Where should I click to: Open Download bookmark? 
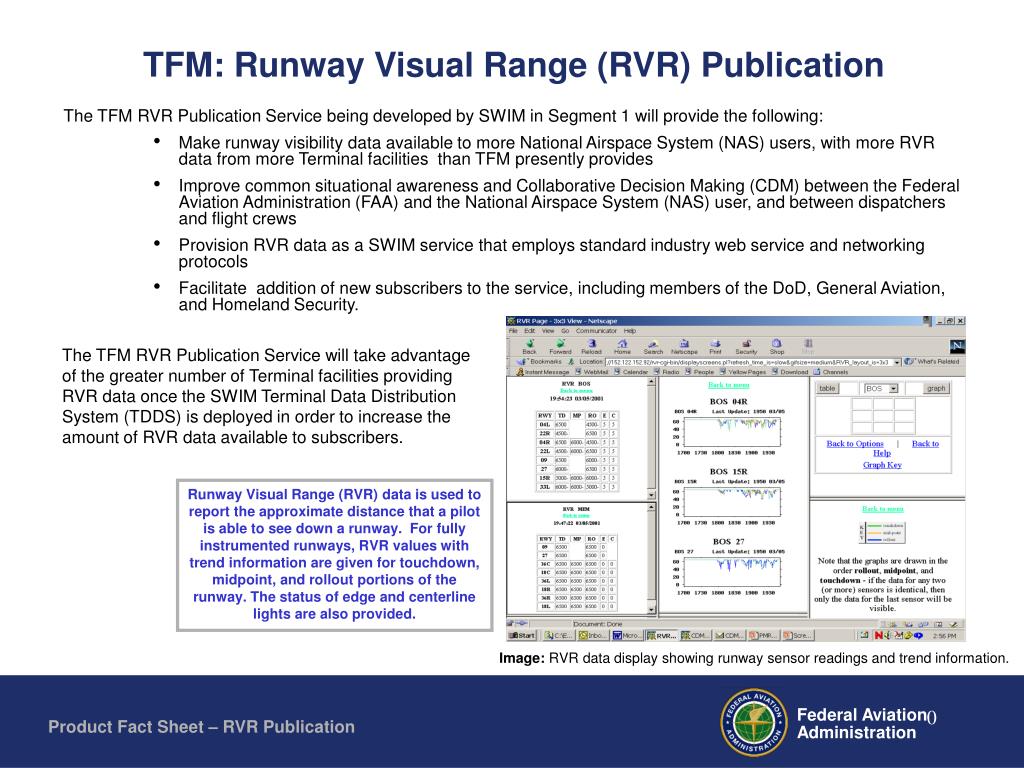[x=790, y=372]
